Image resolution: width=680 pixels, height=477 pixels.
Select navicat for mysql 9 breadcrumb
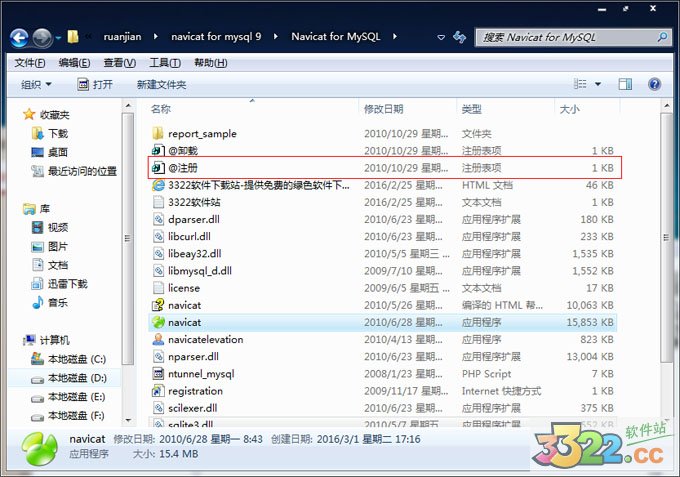coord(216,37)
